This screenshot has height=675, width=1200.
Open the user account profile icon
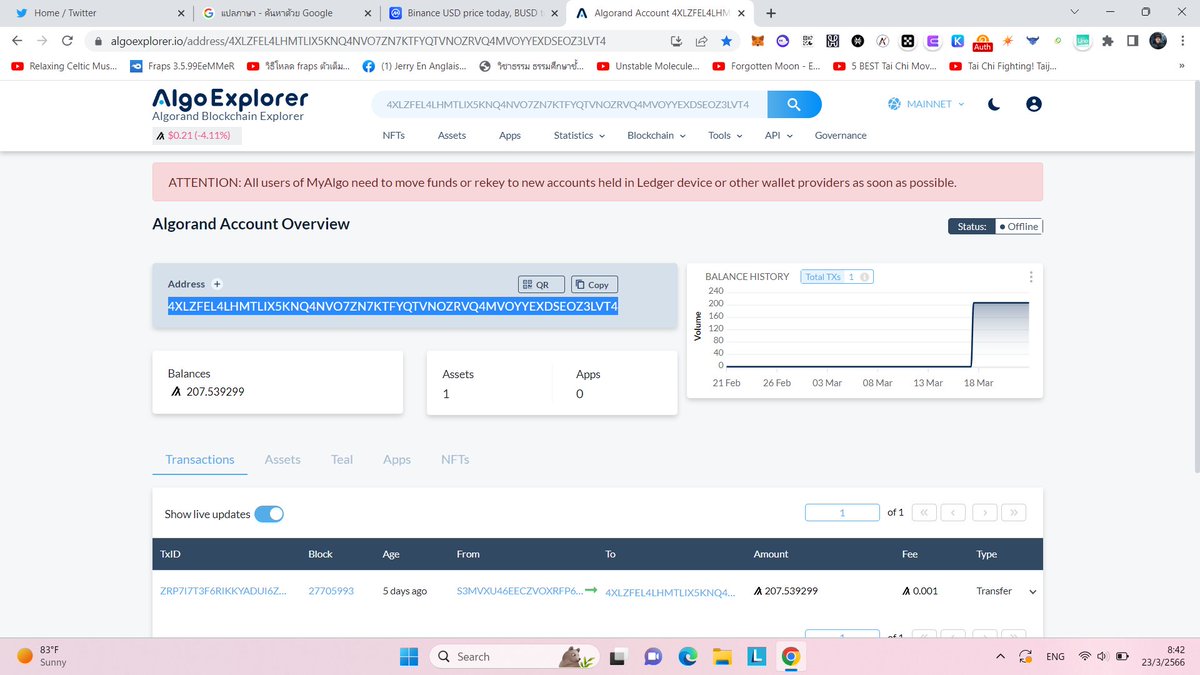(x=1034, y=104)
